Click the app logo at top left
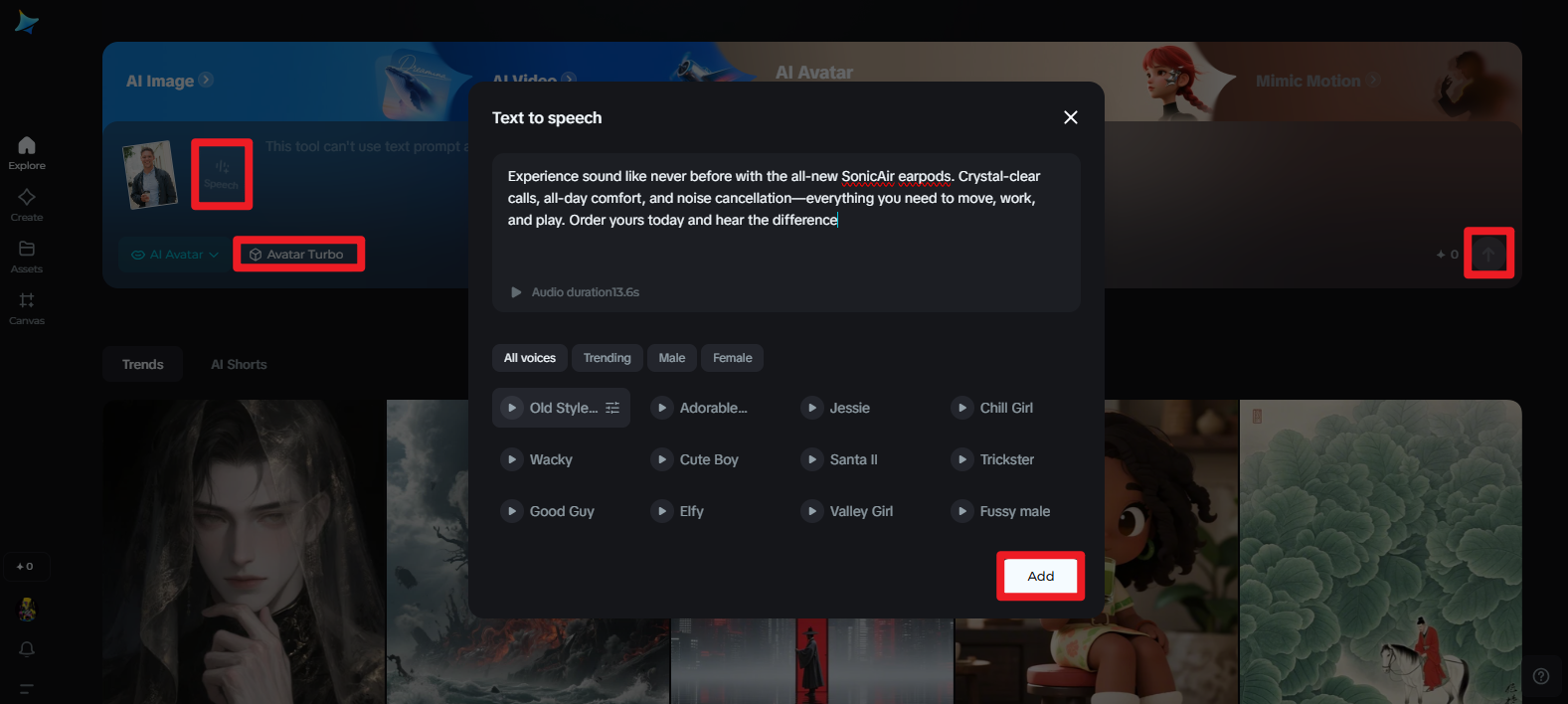 [27, 22]
